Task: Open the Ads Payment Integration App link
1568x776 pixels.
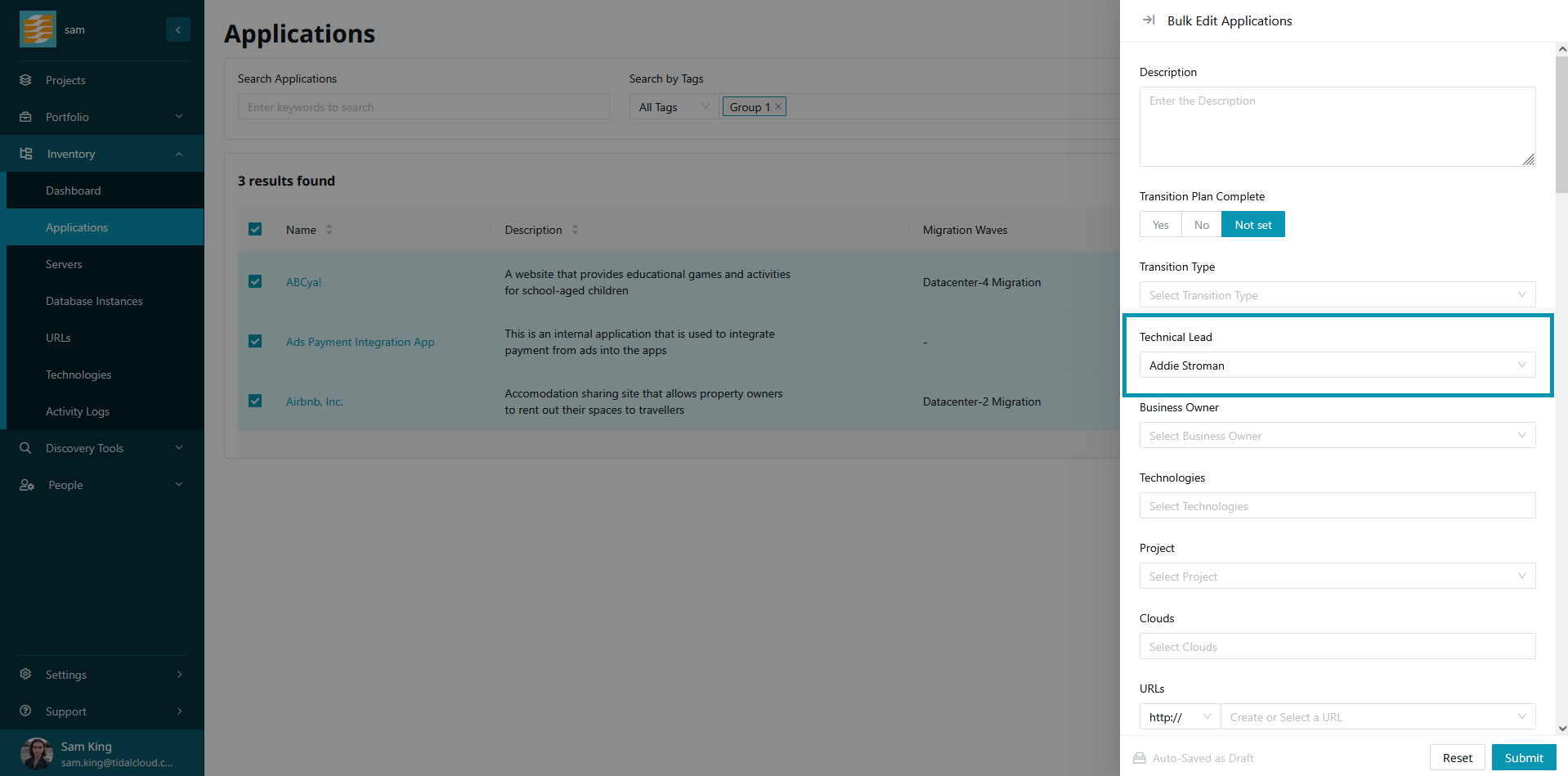Action: pos(360,342)
